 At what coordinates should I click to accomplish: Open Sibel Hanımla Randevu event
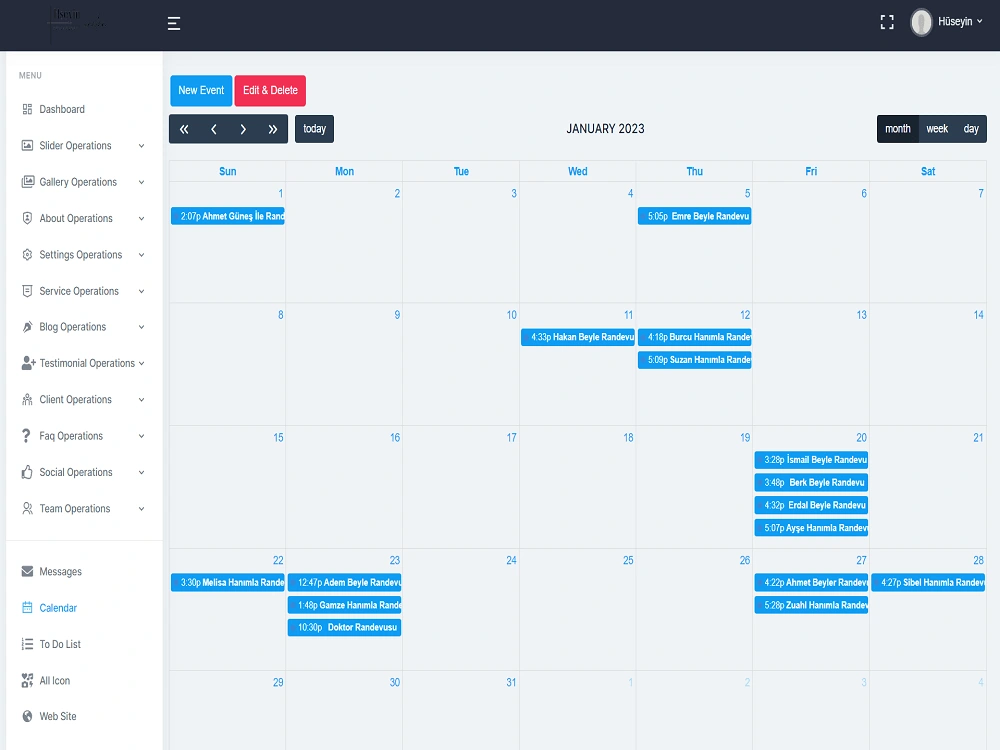[928, 582]
